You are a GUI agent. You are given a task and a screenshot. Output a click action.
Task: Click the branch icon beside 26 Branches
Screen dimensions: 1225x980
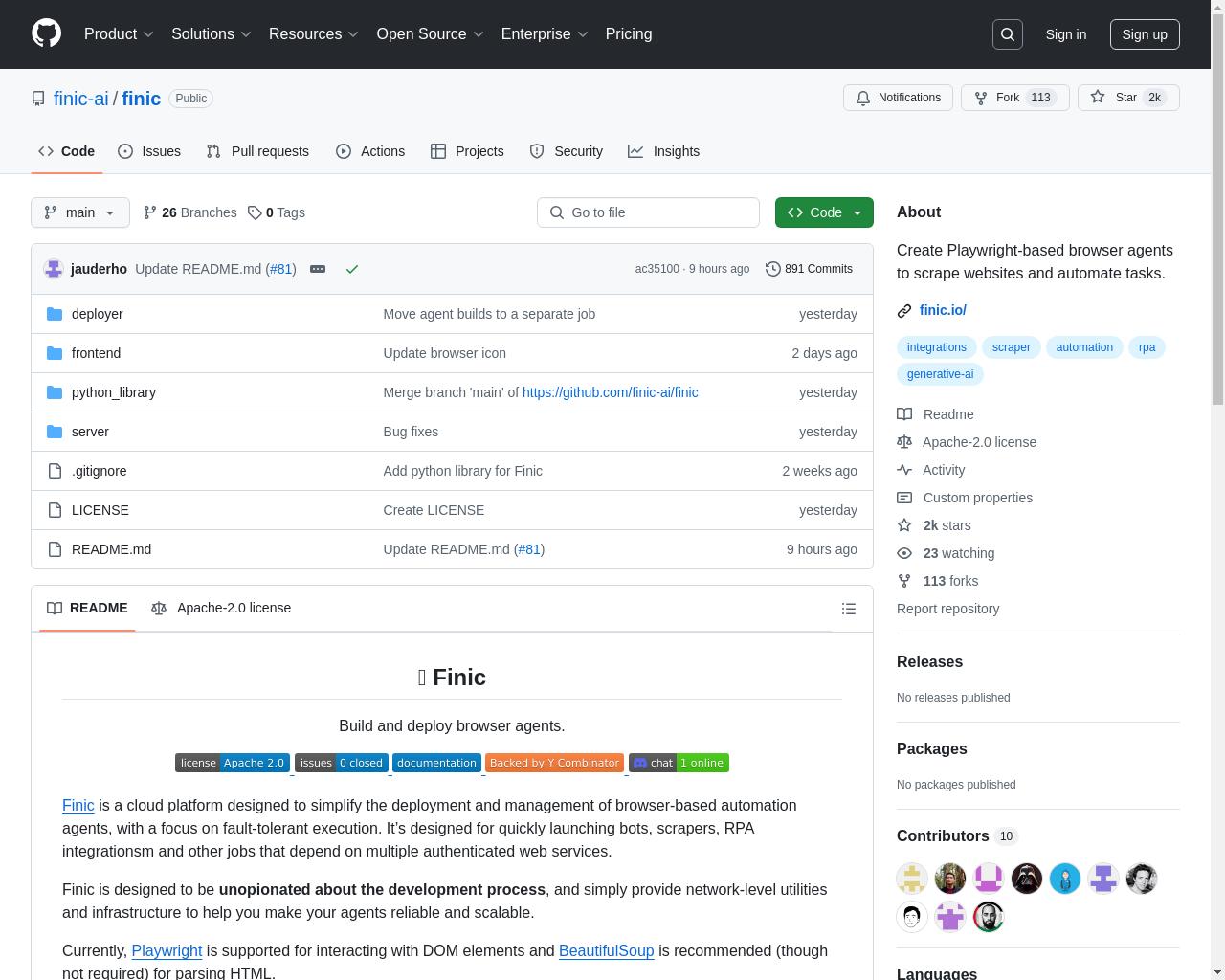150,212
